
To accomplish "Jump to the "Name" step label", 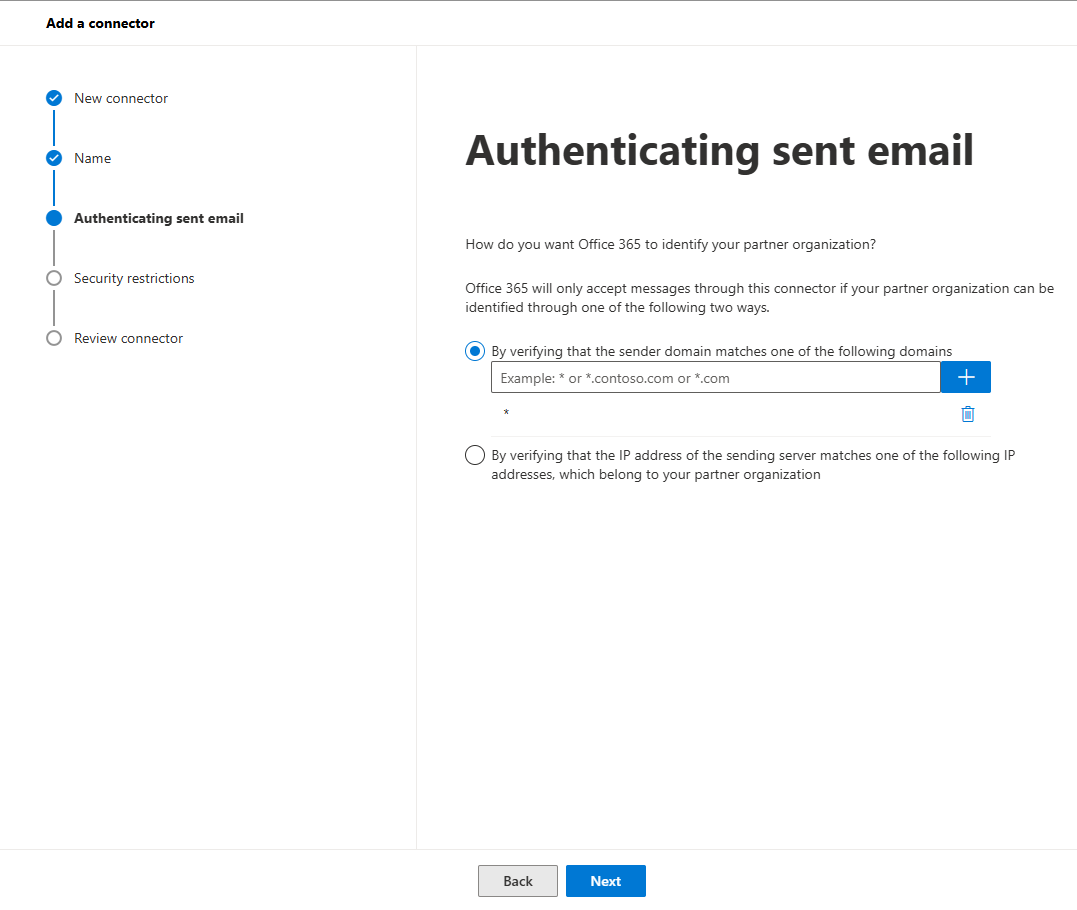I will pos(92,158).
